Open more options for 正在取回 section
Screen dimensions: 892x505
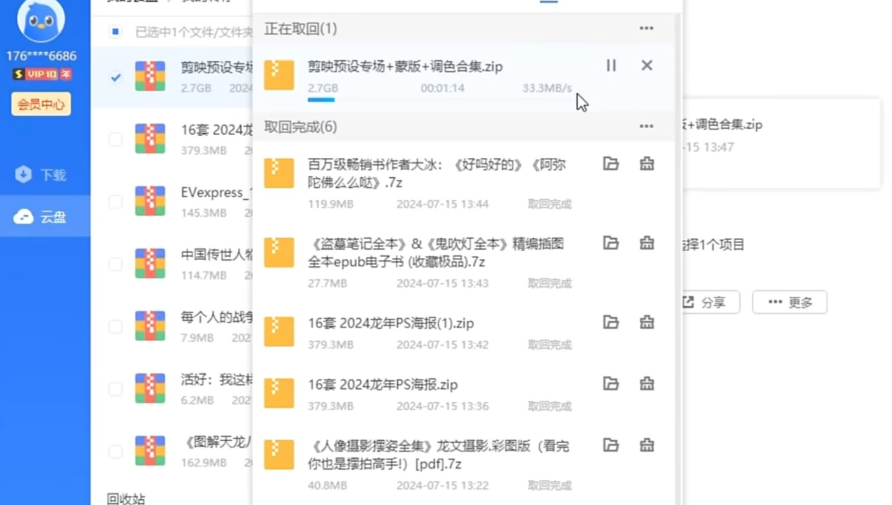646,28
